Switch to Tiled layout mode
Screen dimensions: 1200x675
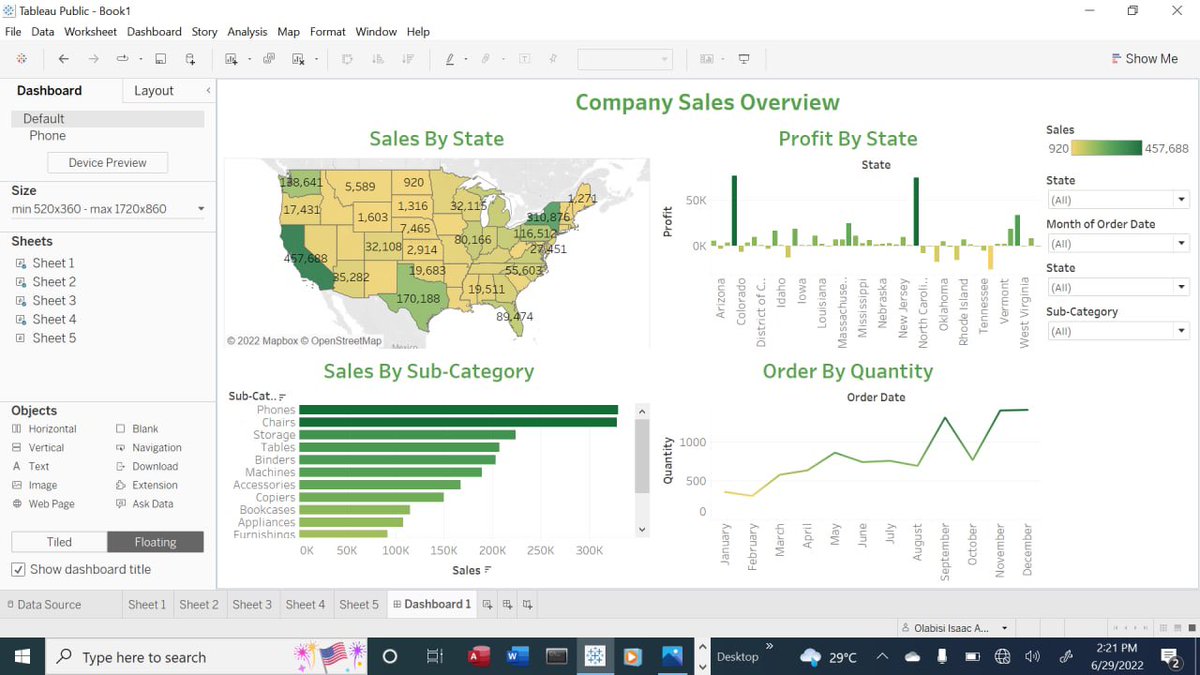pos(59,542)
